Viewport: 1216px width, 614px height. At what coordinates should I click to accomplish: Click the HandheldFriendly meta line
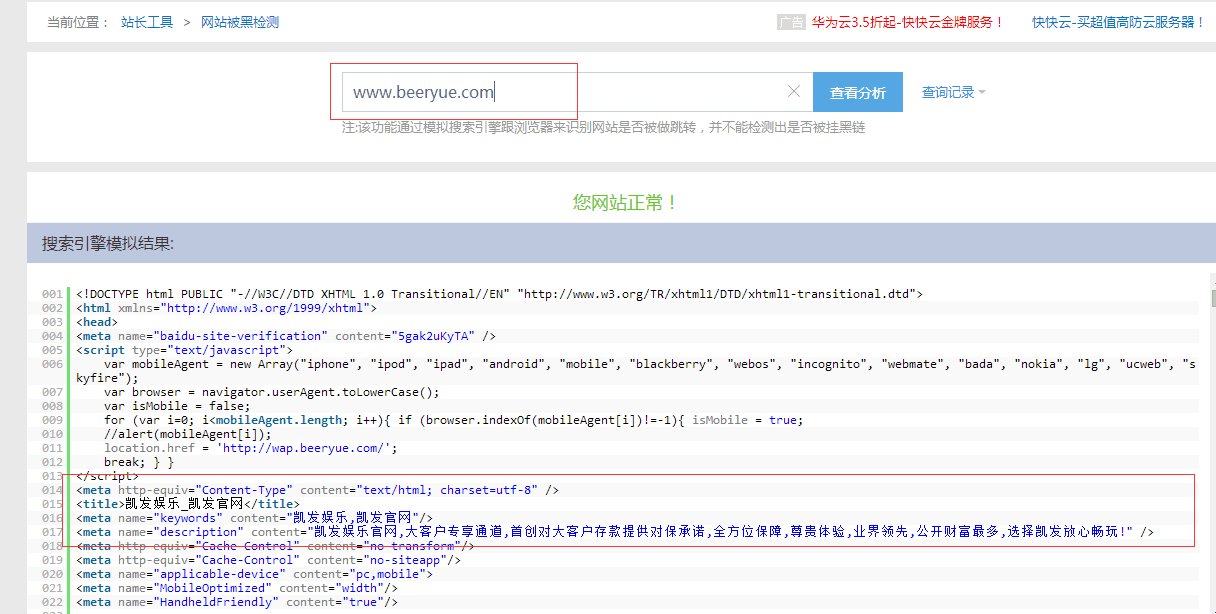point(237,602)
